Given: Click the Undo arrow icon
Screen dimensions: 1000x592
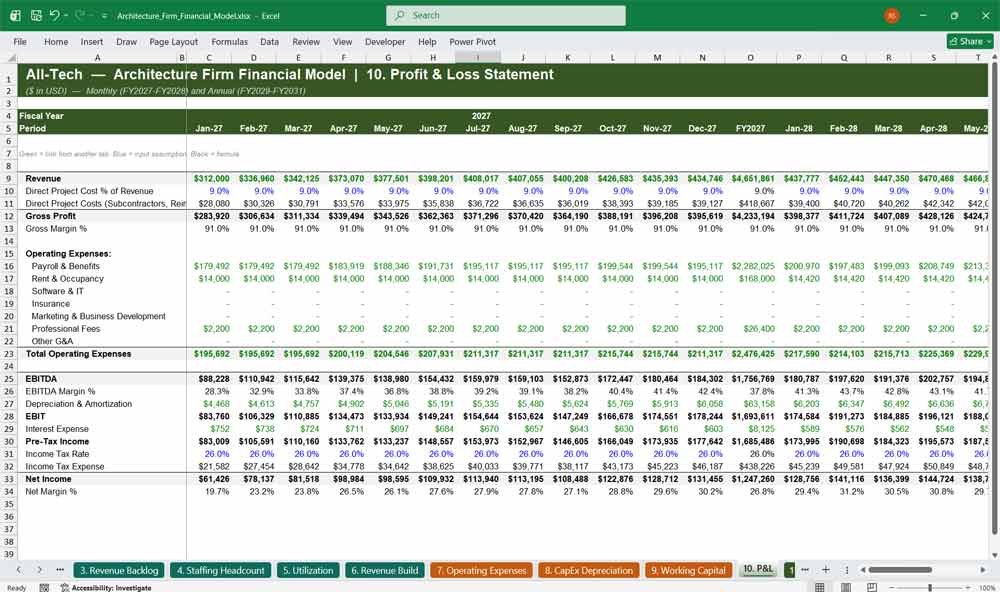Looking at the screenshot, I should pyautogui.click(x=54, y=15).
